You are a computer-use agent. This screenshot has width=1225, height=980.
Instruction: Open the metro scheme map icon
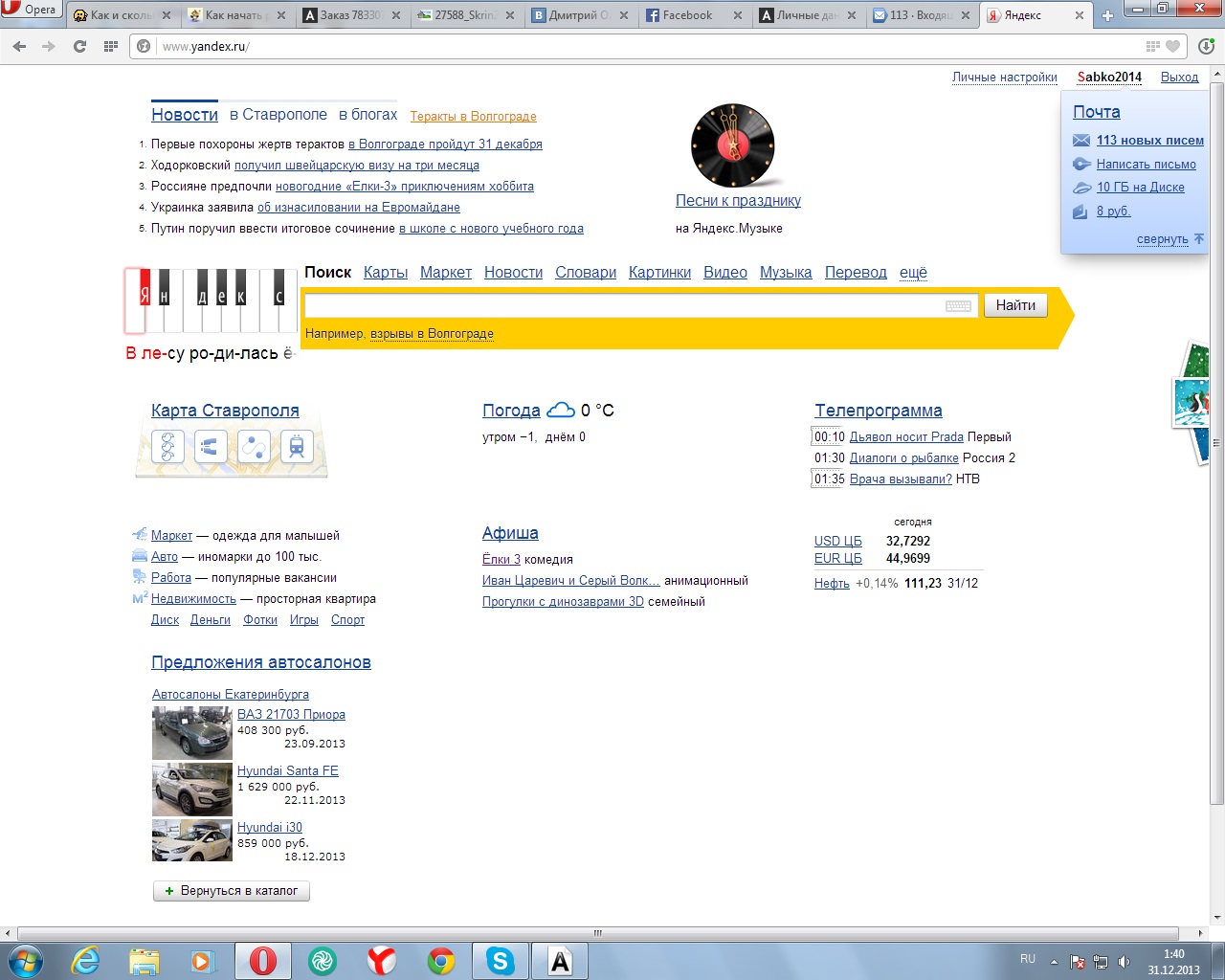point(168,447)
